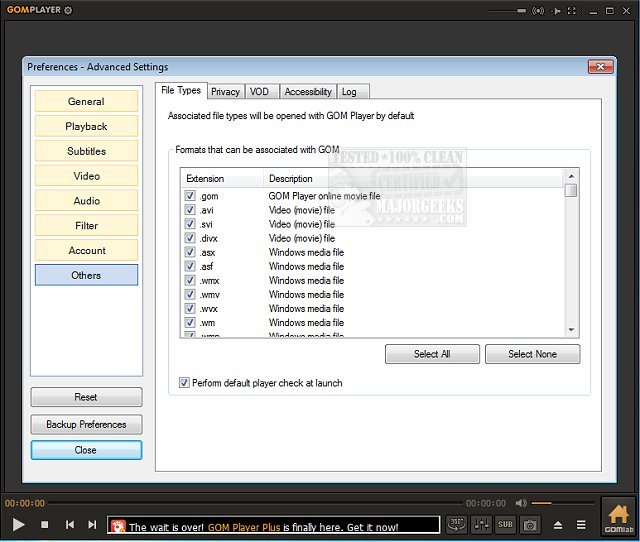Click the Reset button
This screenshot has height=542, width=640.
point(86,397)
